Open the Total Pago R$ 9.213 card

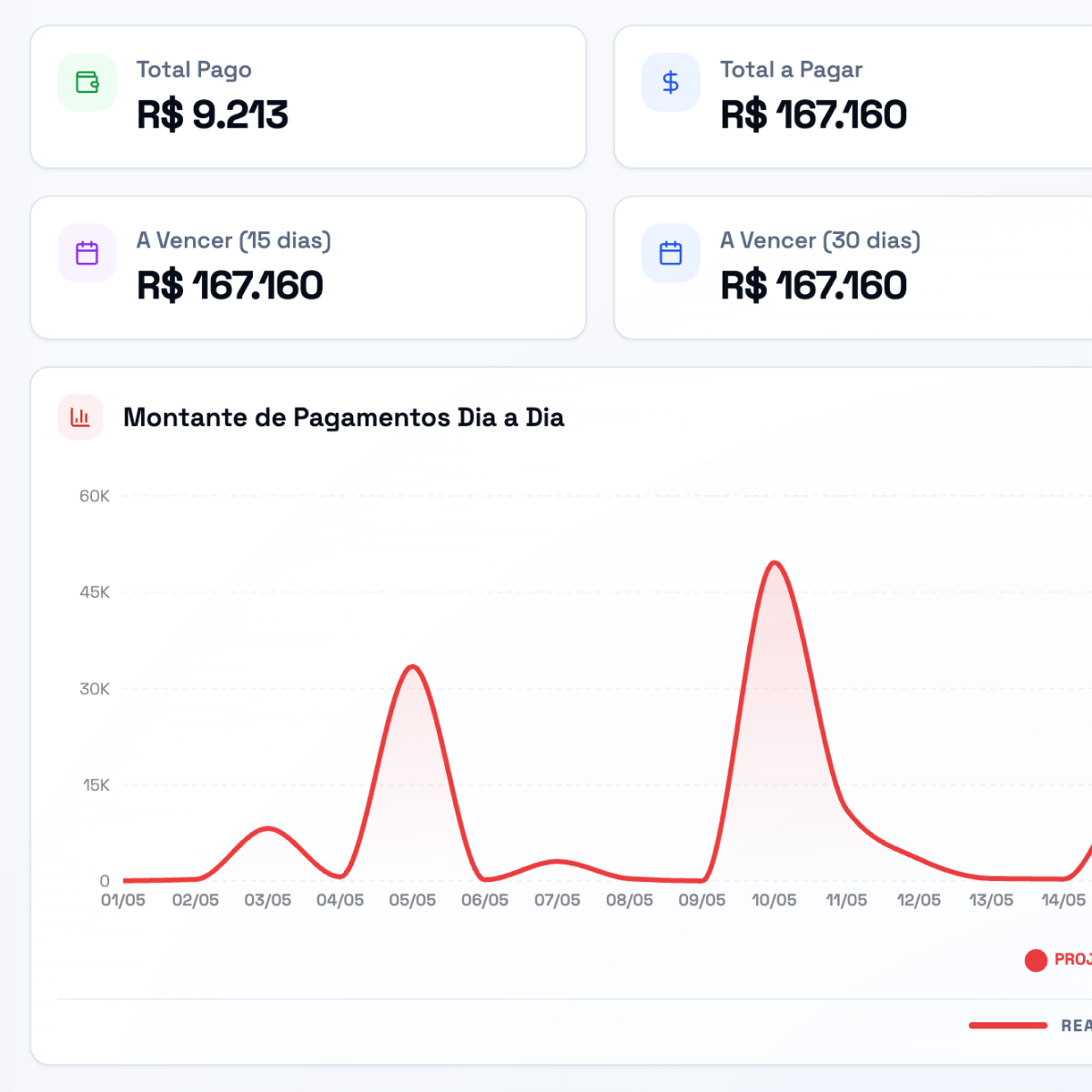point(308,96)
